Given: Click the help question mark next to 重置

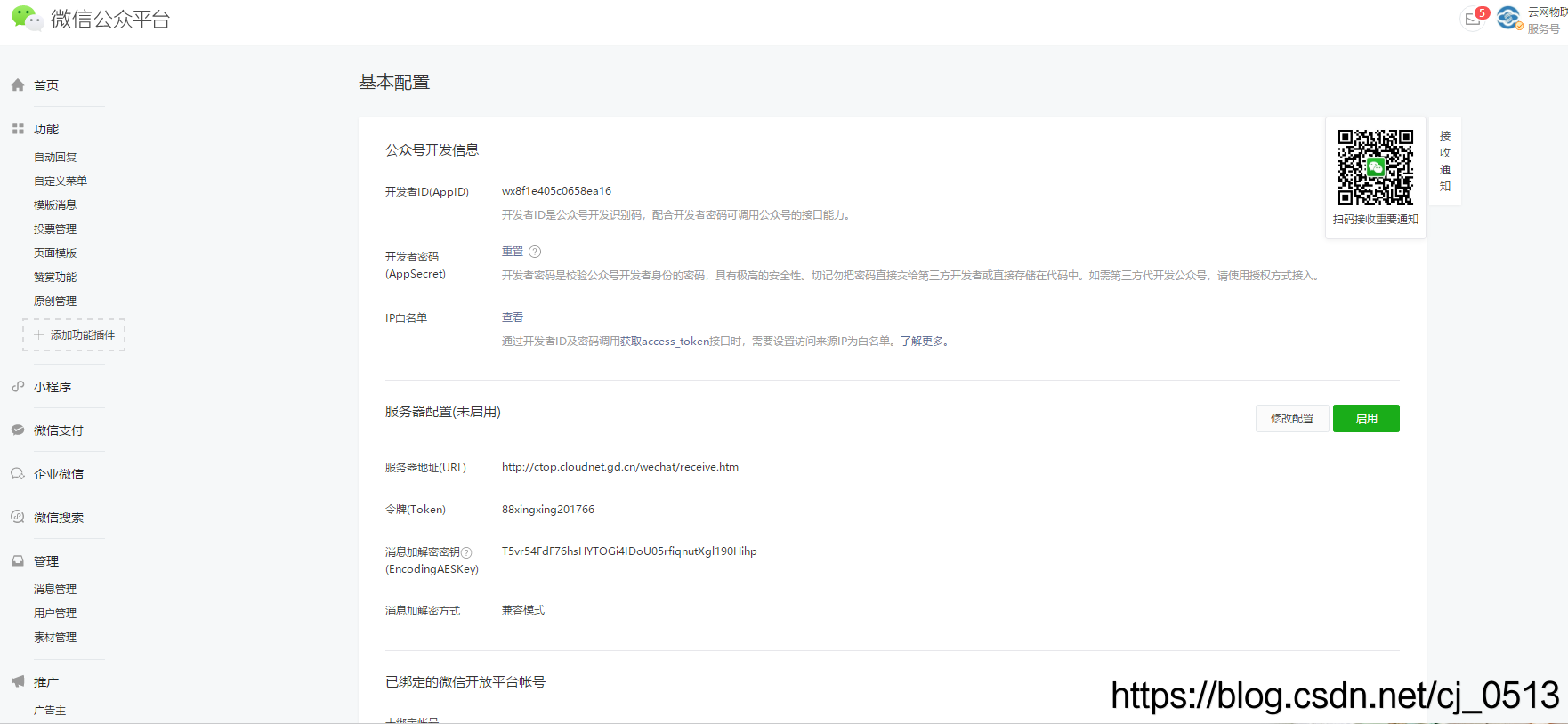Looking at the screenshot, I should (x=535, y=252).
